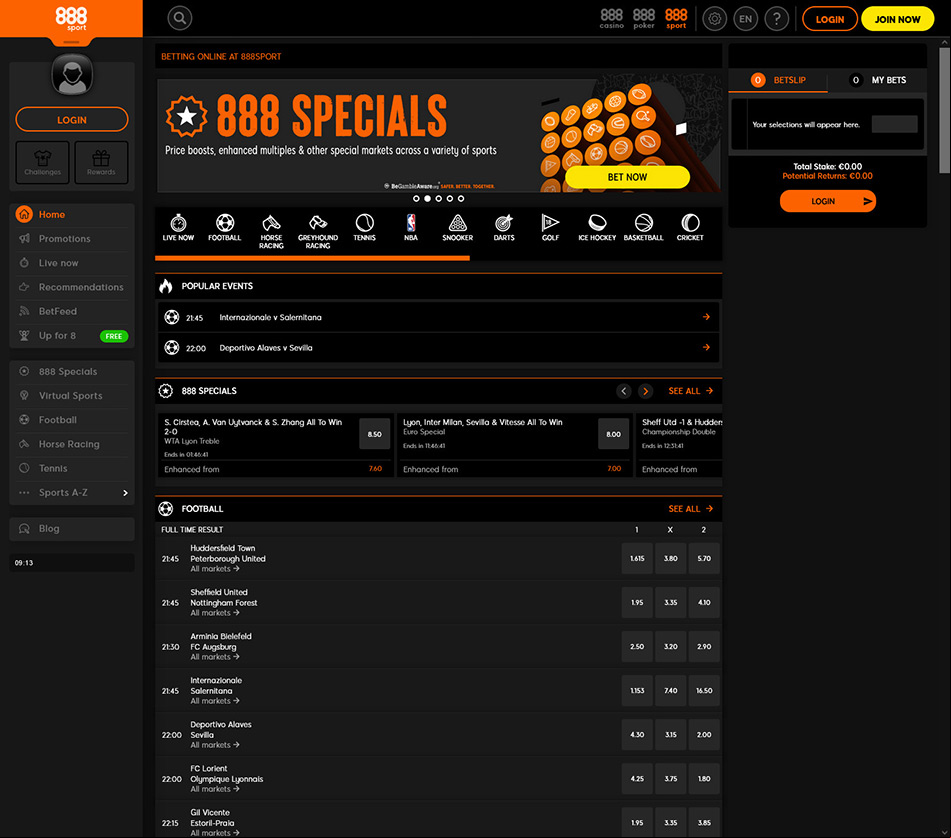Screen dimensions: 951x838
Task: Go to Home in sidebar
Action: coord(72,215)
